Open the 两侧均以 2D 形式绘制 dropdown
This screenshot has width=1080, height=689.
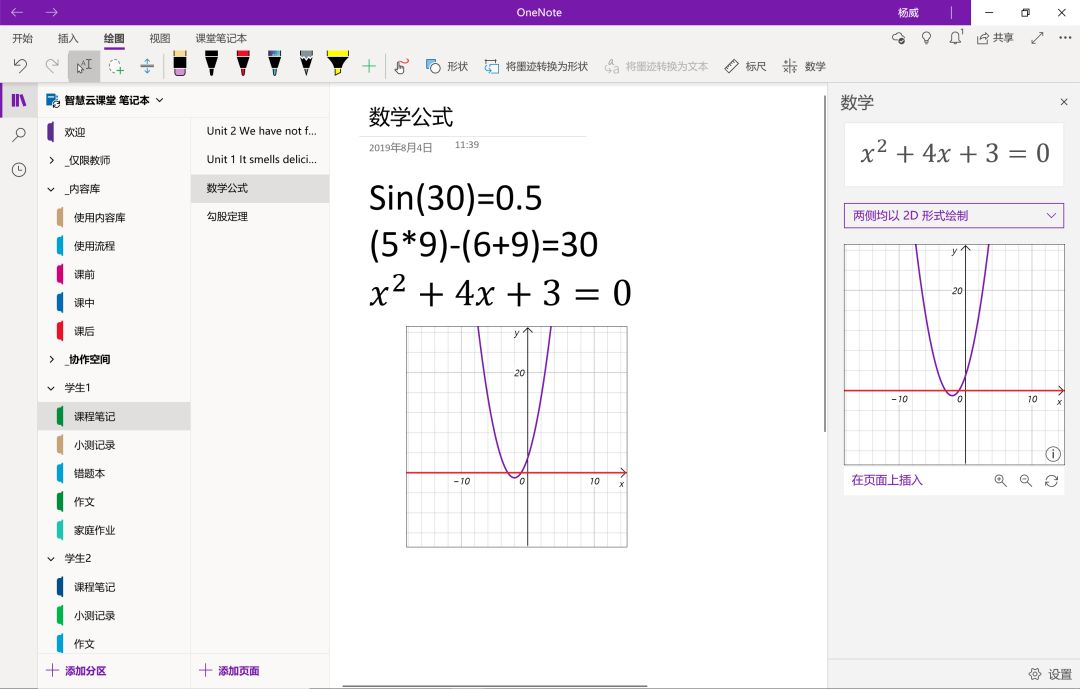(954, 215)
